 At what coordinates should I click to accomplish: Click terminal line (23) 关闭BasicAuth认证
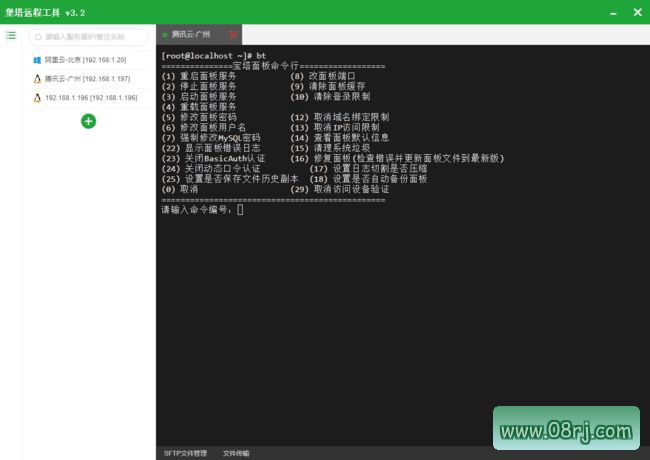click(x=213, y=158)
